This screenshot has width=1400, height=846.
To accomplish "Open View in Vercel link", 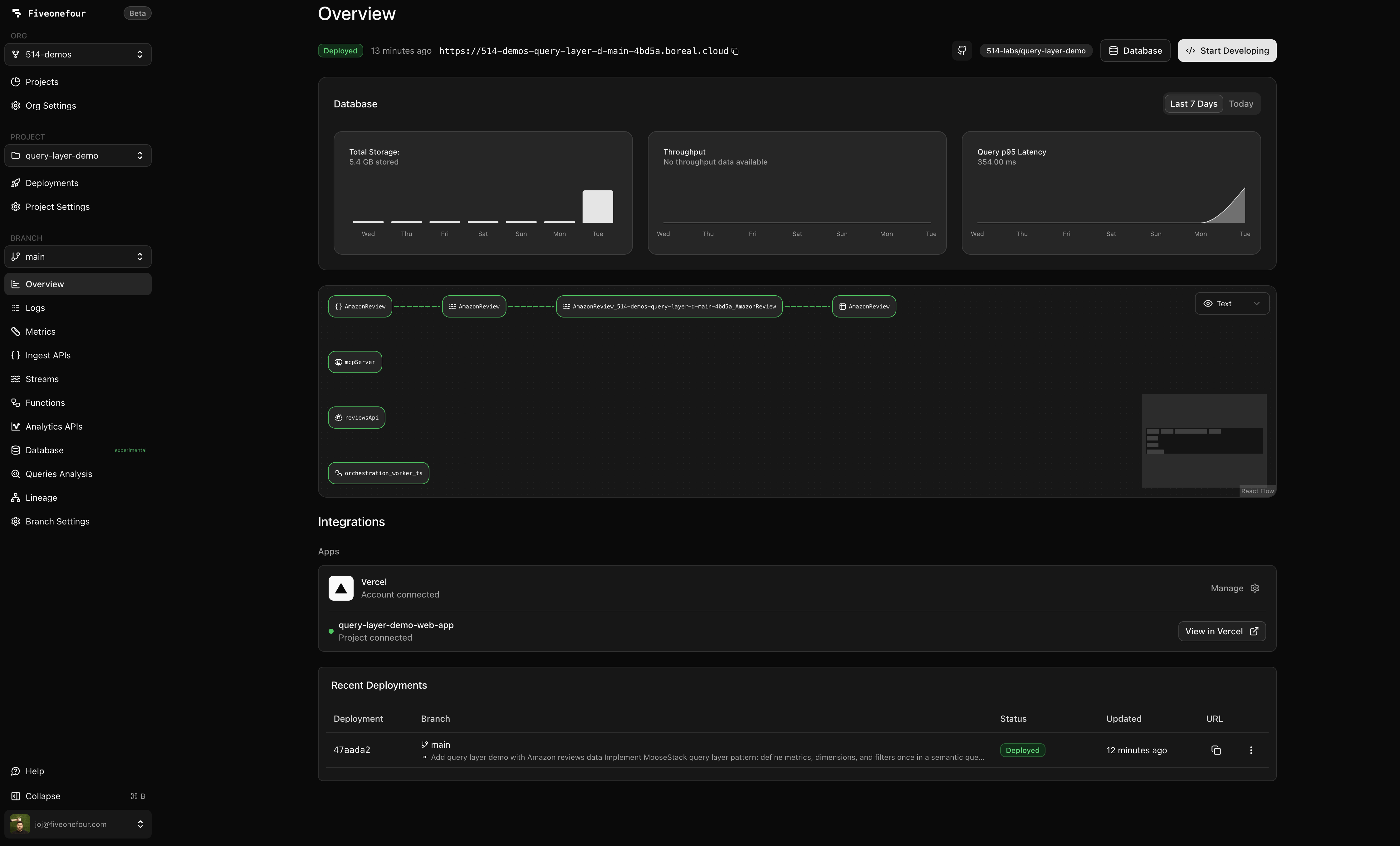I will pyautogui.click(x=1221, y=631).
